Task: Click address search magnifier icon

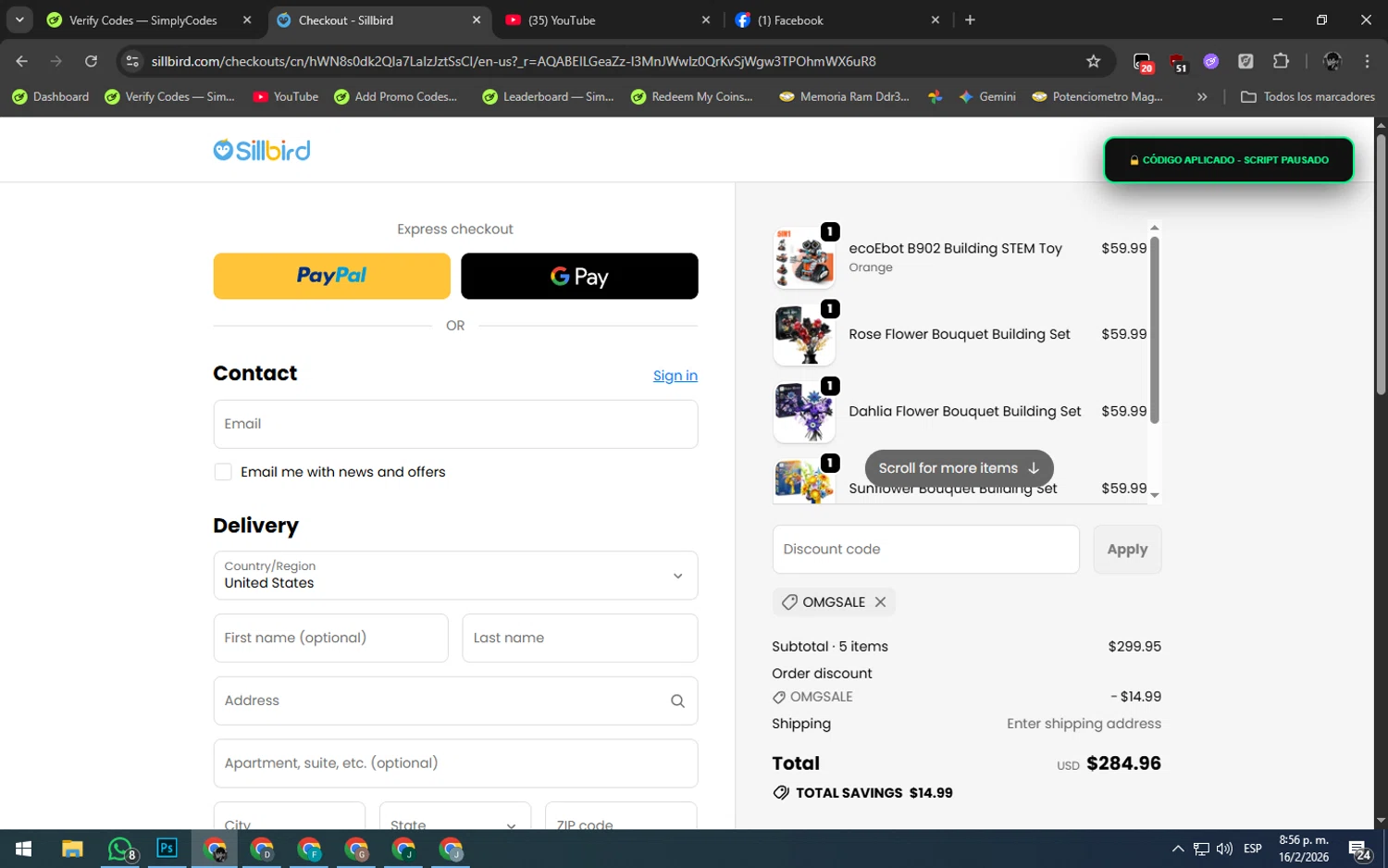Action: point(677,701)
